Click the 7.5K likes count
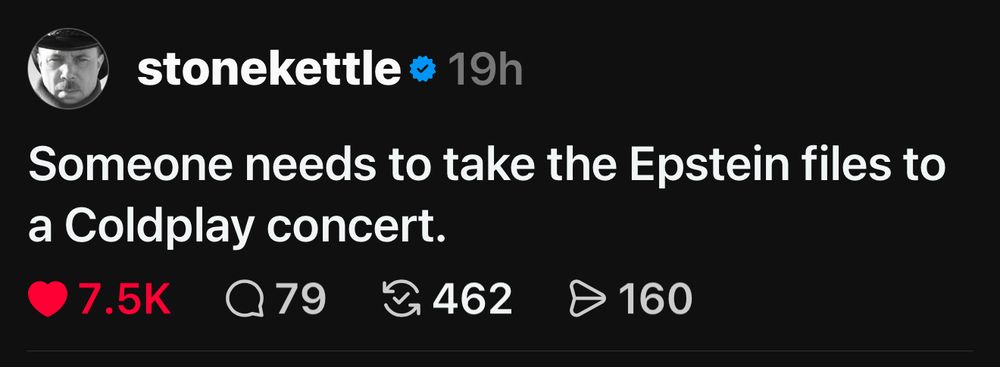Screen dimensions: 1000x367 pyautogui.click(x=125, y=299)
